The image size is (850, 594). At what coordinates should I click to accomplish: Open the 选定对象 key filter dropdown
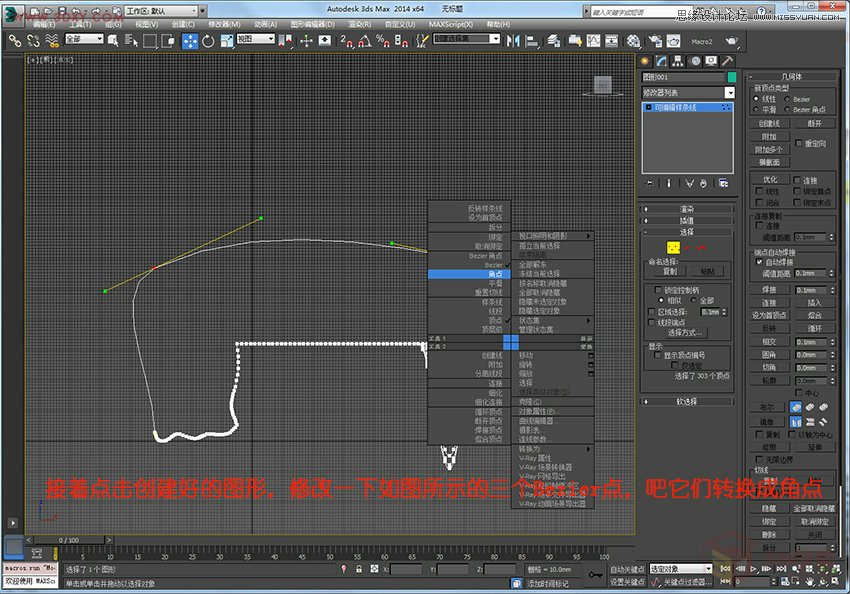(x=681, y=569)
